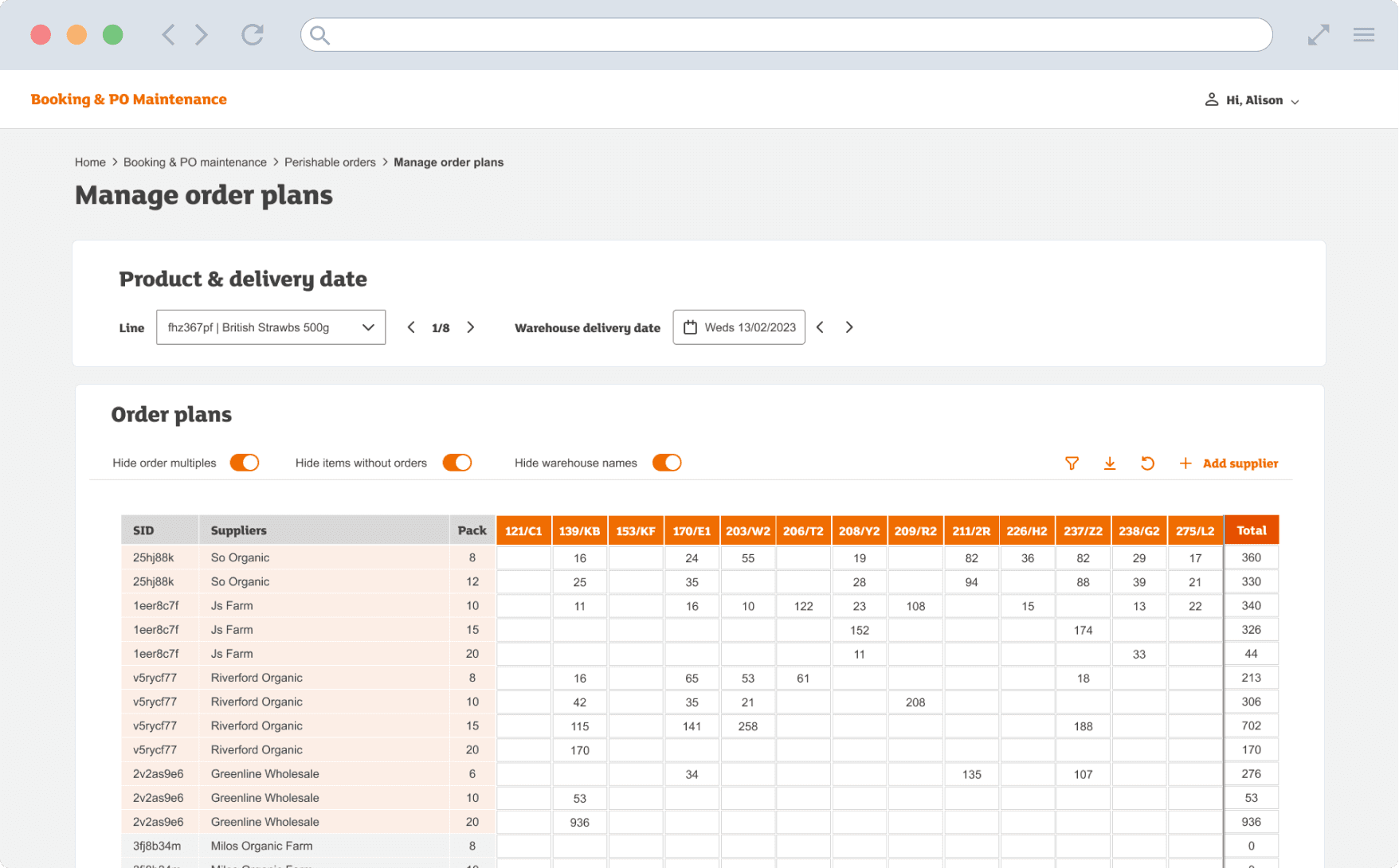Click the 61 cell in Riverford Organic pack 8 row

803,678
